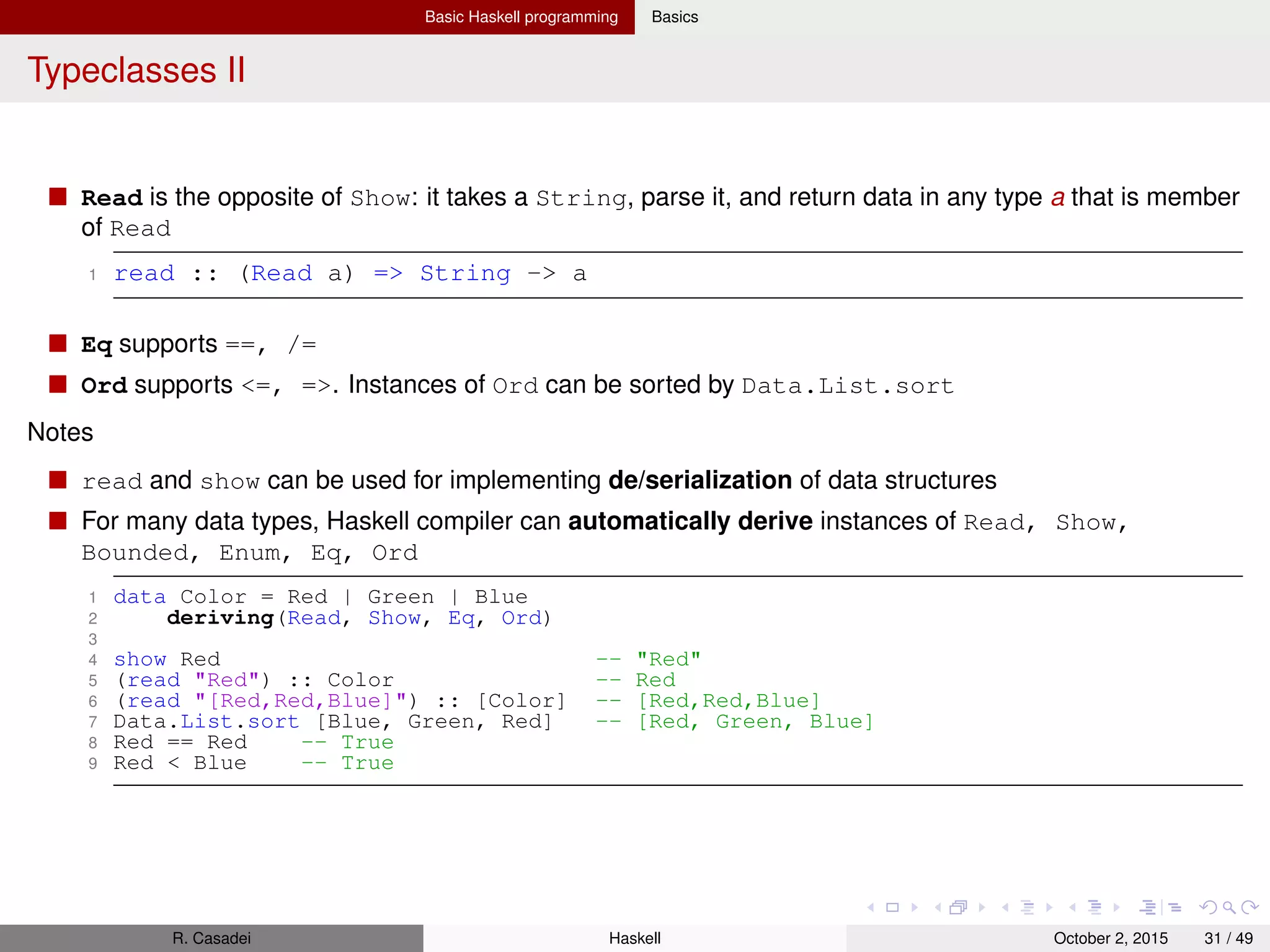Select the Basics subsection in header
This screenshot has width=1270, height=952.
[x=675, y=17]
